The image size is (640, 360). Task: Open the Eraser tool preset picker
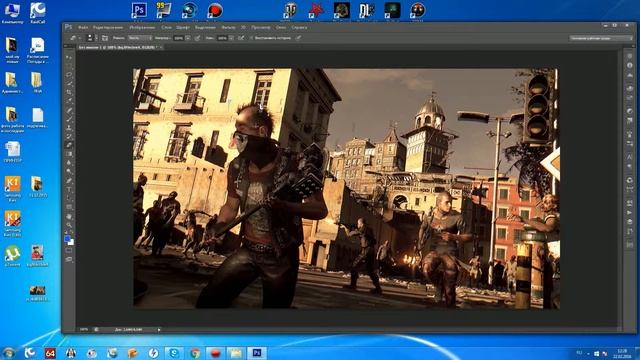[75, 38]
